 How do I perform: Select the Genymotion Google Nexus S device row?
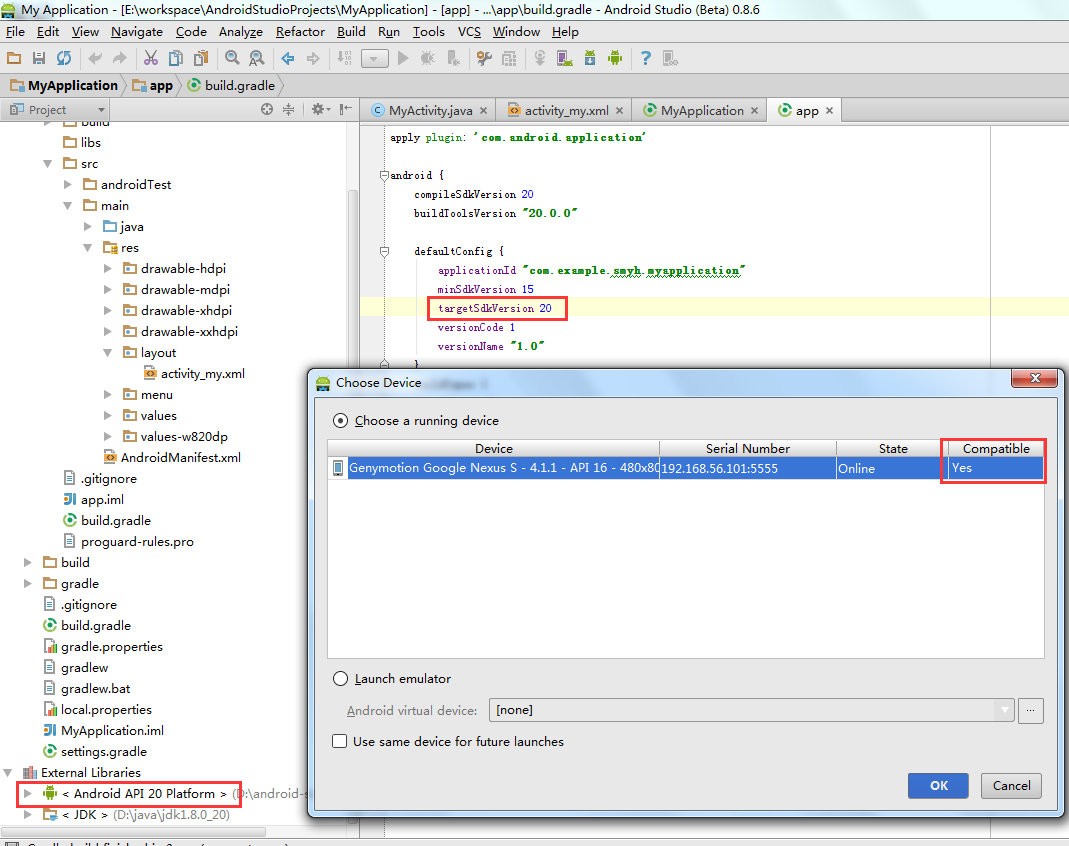686,468
